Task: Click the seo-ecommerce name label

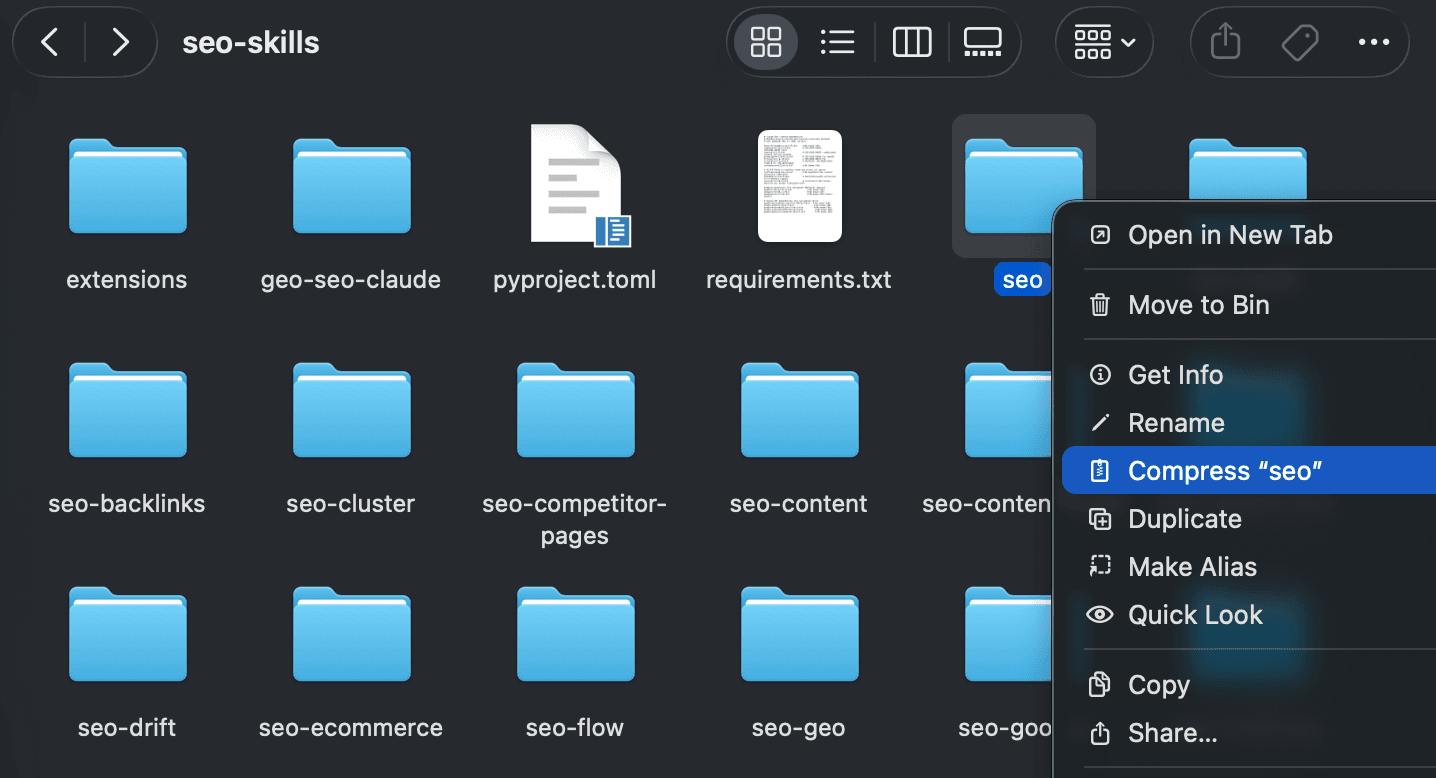Action: point(351,728)
